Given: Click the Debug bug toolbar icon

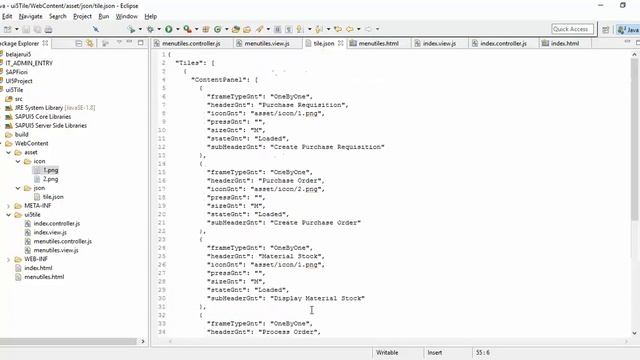Looking at the screenshot, I should click(x=150, y=29).
